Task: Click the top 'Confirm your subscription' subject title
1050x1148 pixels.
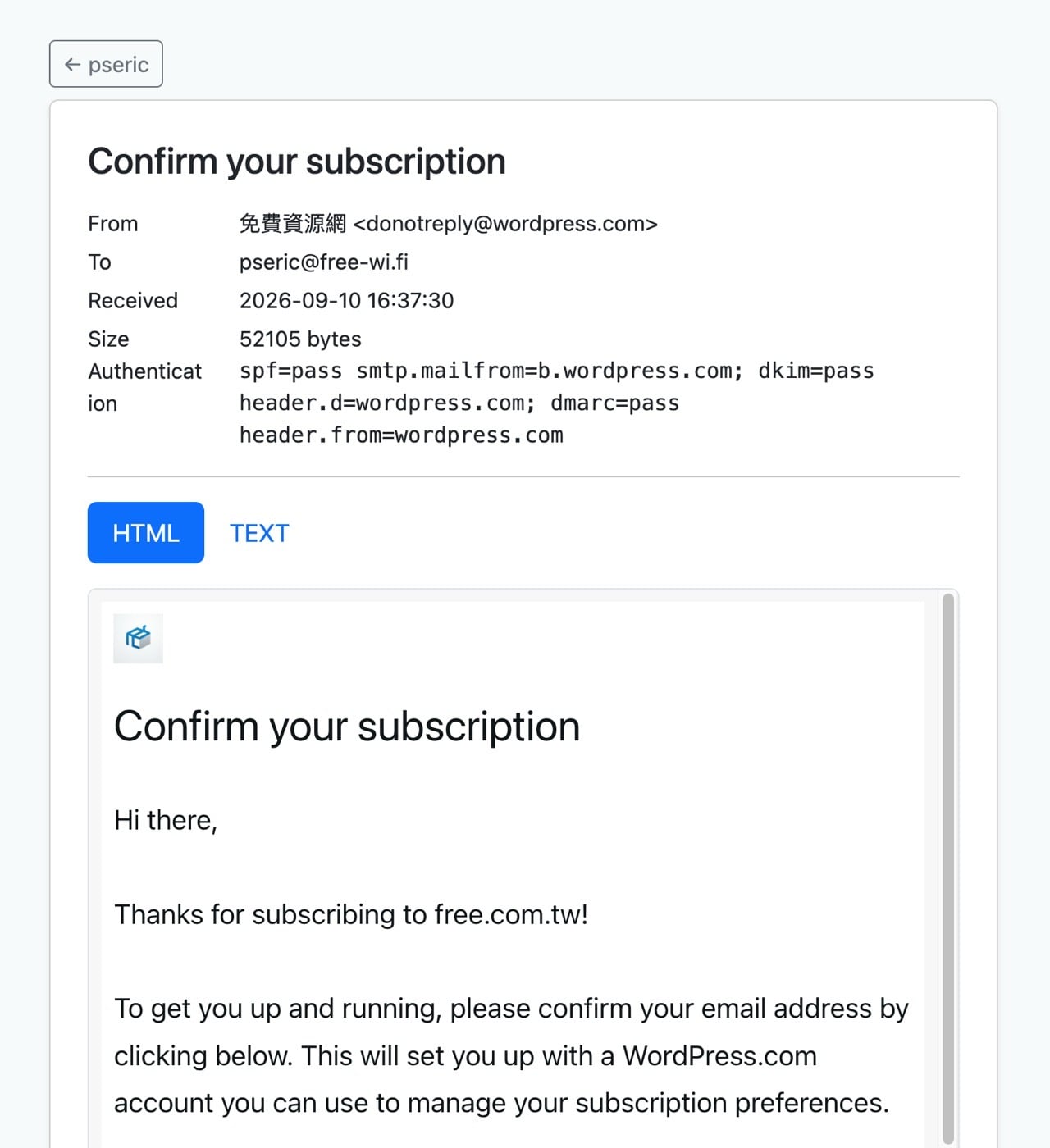Action: tap(297, 162)
